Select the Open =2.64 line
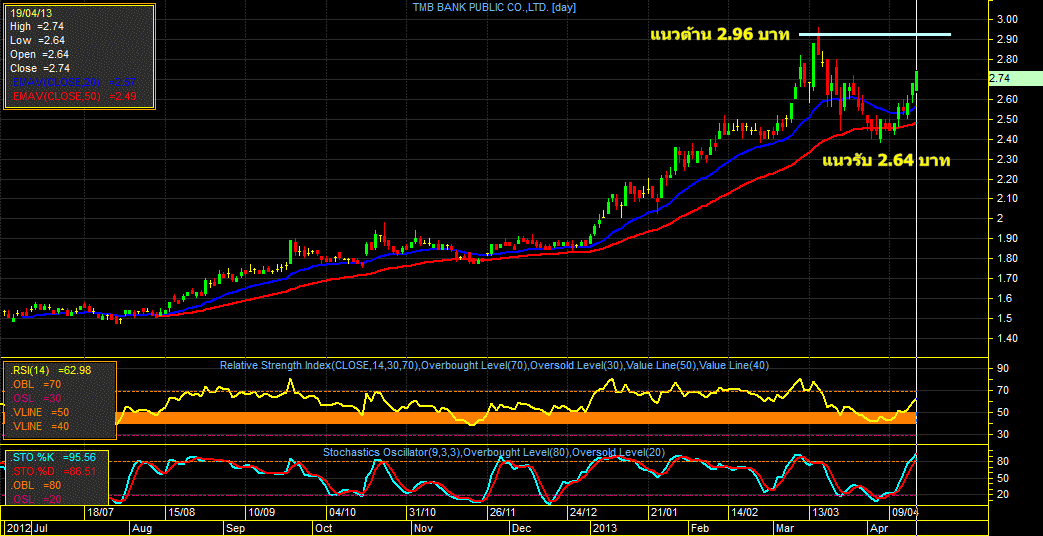Image resolution: width=1043 pixels, height=536 pixels. [40, 54]
